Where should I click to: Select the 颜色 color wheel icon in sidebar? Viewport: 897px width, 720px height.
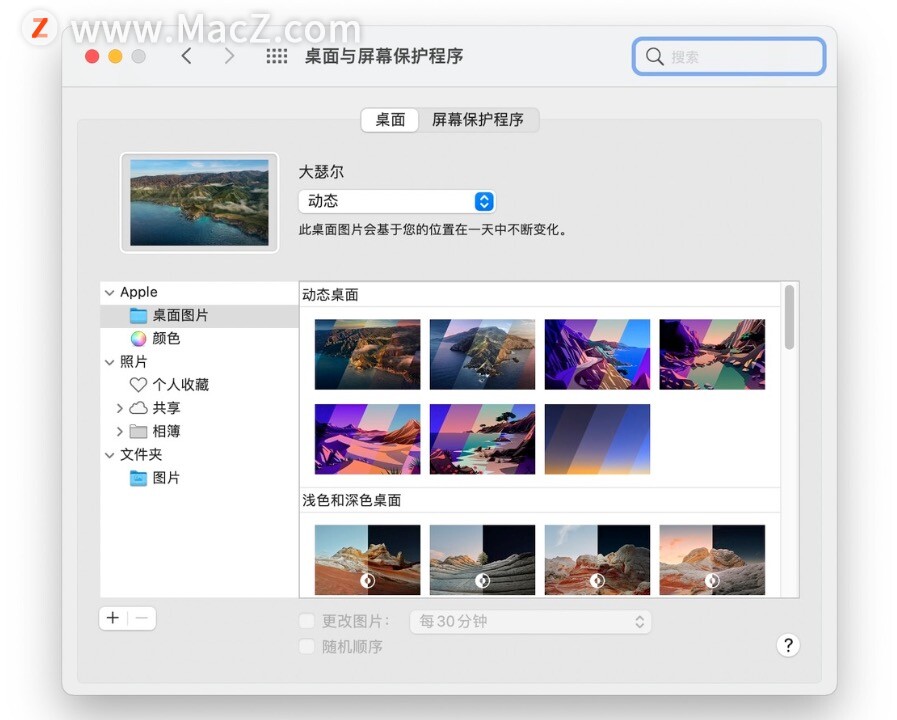point(138,338)
